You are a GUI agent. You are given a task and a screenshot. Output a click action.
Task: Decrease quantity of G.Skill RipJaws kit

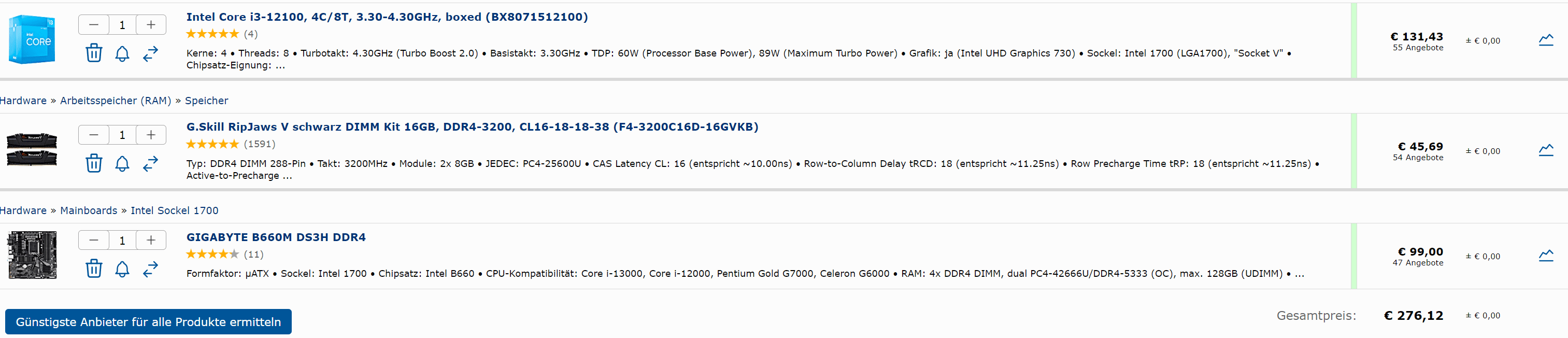tap(94, 135)
